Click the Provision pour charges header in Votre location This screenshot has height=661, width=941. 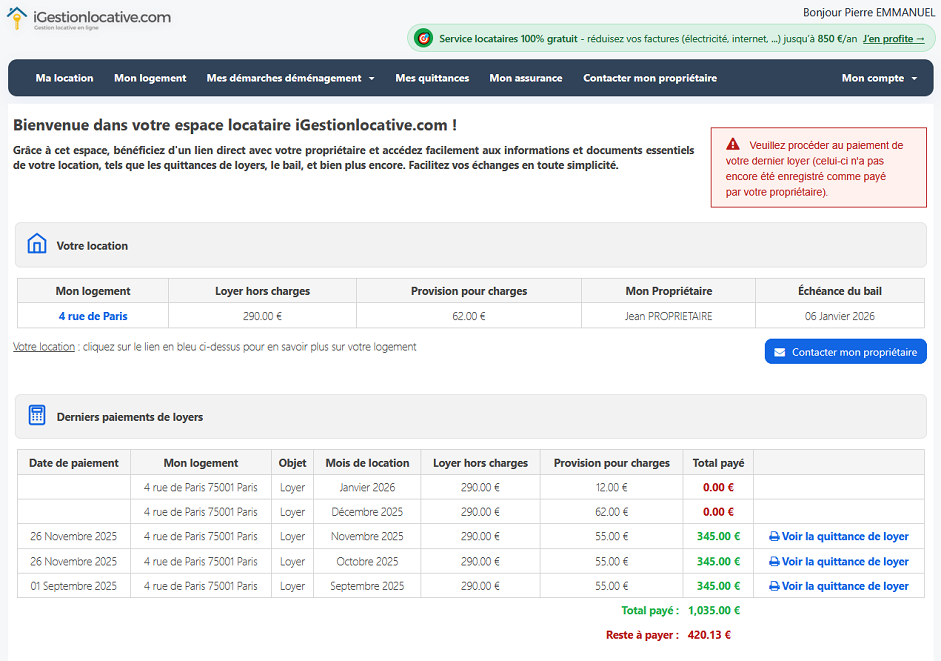469,291
